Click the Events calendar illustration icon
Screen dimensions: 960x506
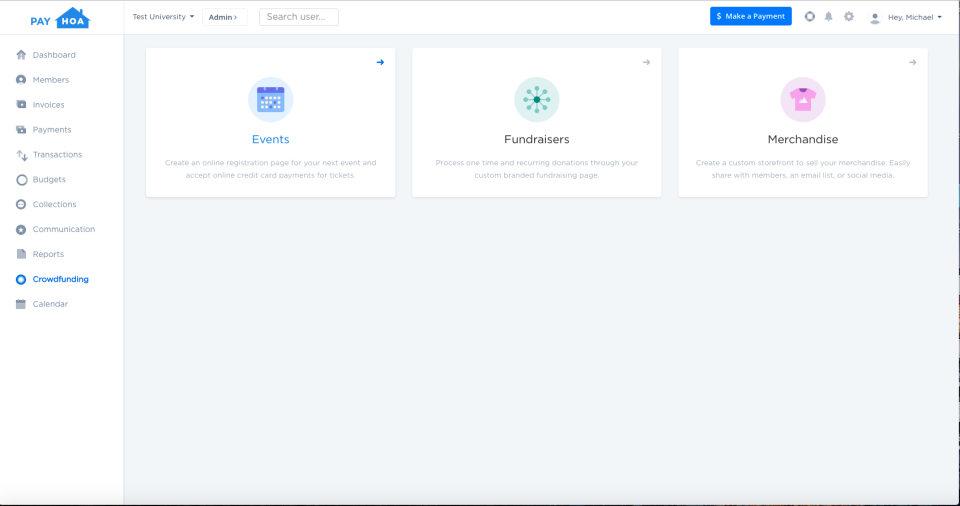(271, 99)
